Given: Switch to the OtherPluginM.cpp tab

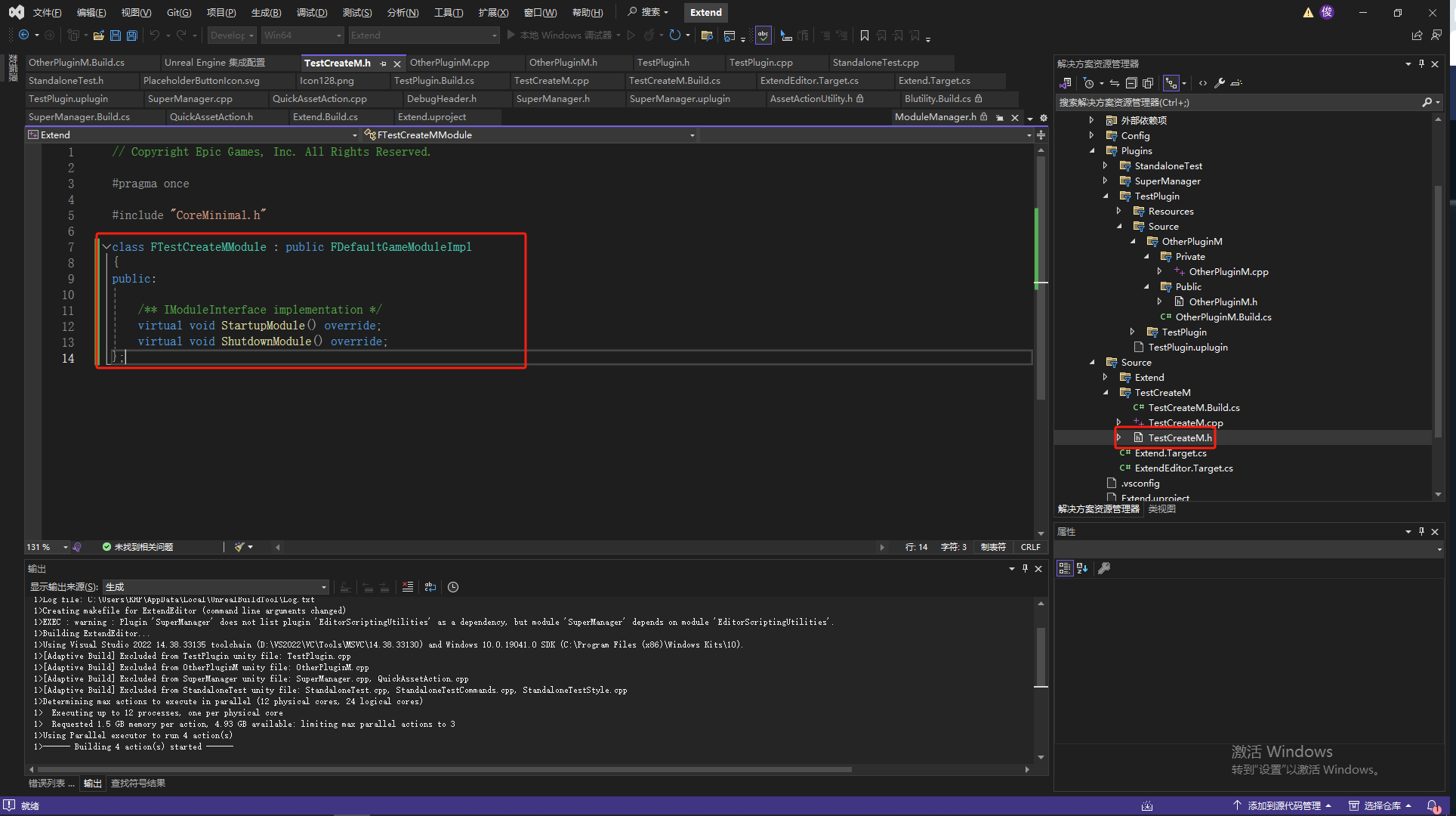Looking at the screenshot, I should (449, 63).
